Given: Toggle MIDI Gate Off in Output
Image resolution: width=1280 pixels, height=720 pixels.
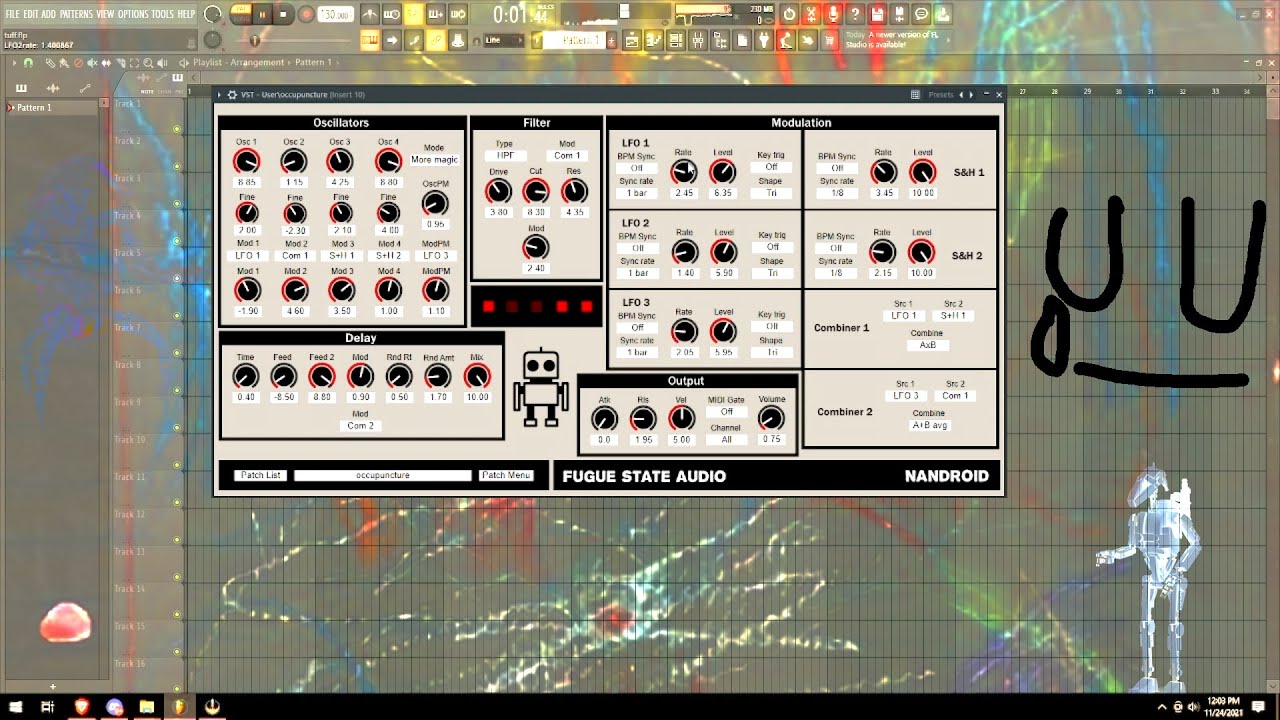Looking at the screenshot, I should coord(727,412).
